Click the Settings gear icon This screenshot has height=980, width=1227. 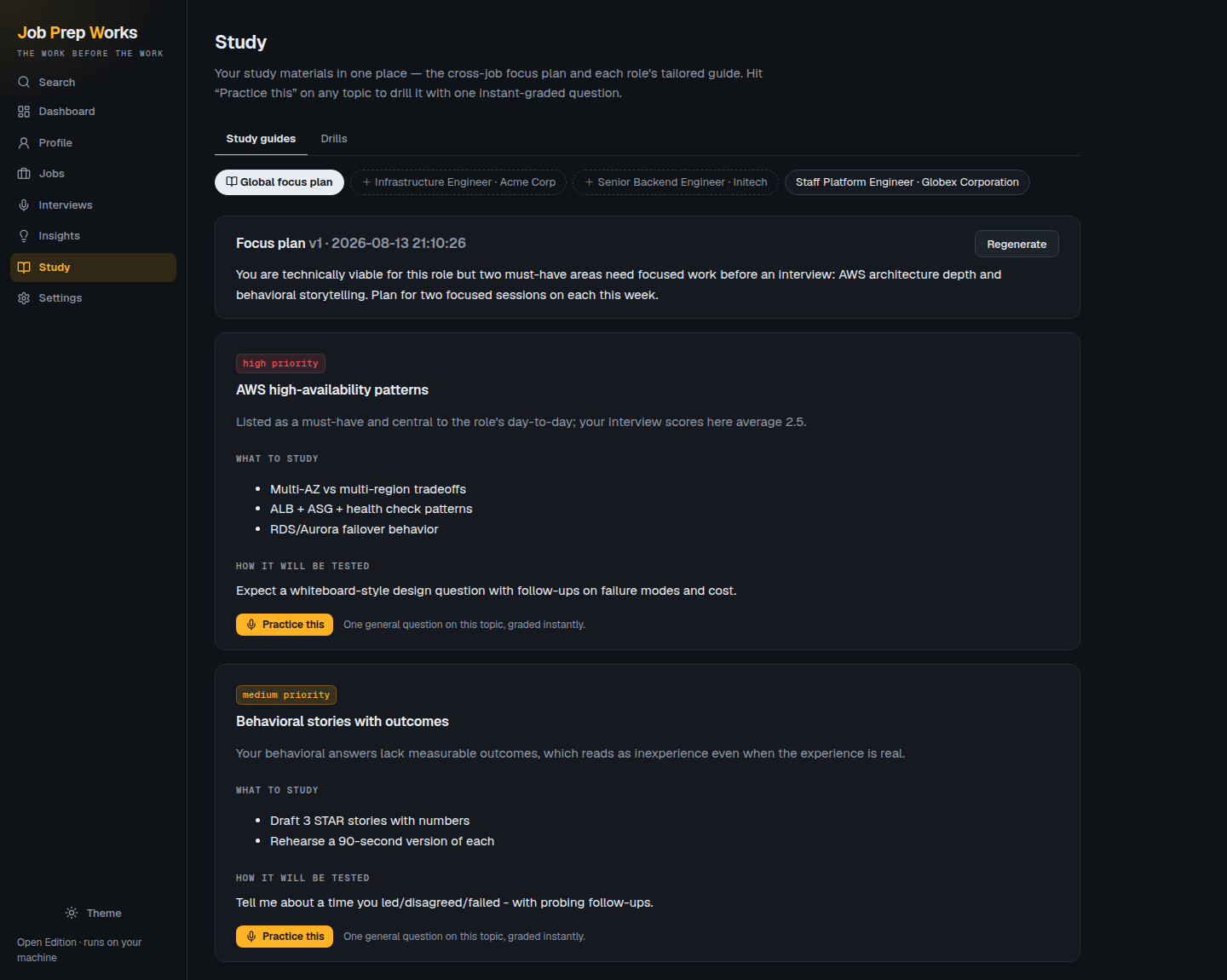point(24,298)
